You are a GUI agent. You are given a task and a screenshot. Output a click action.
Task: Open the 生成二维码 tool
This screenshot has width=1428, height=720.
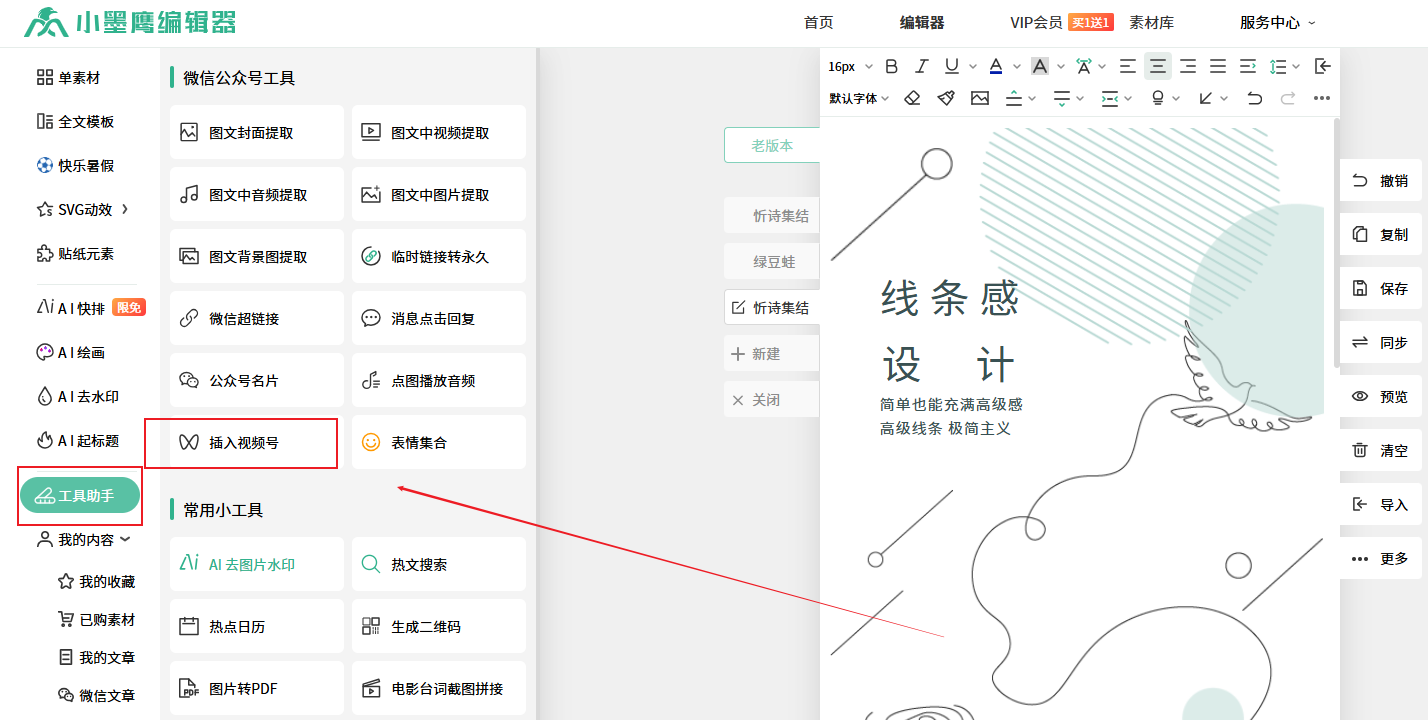(x=439, y=626)
